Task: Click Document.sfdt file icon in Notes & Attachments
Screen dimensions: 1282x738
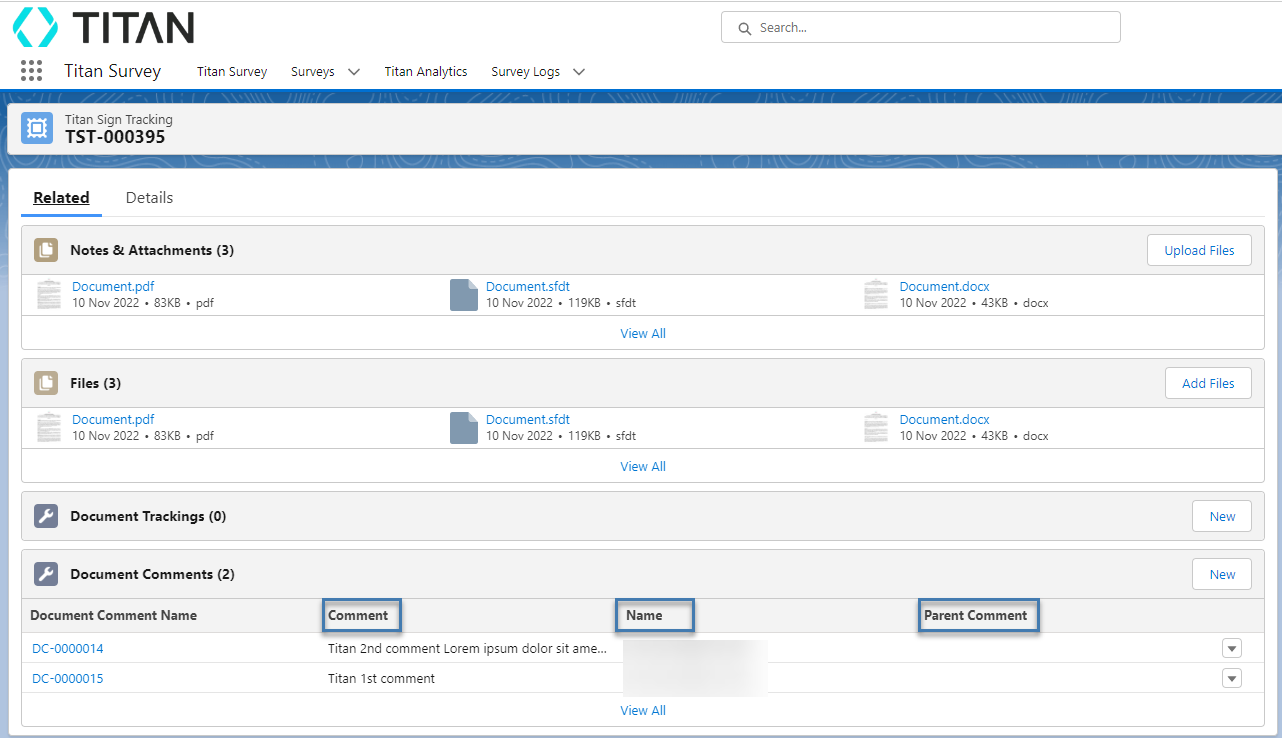Action: [464, 295]
